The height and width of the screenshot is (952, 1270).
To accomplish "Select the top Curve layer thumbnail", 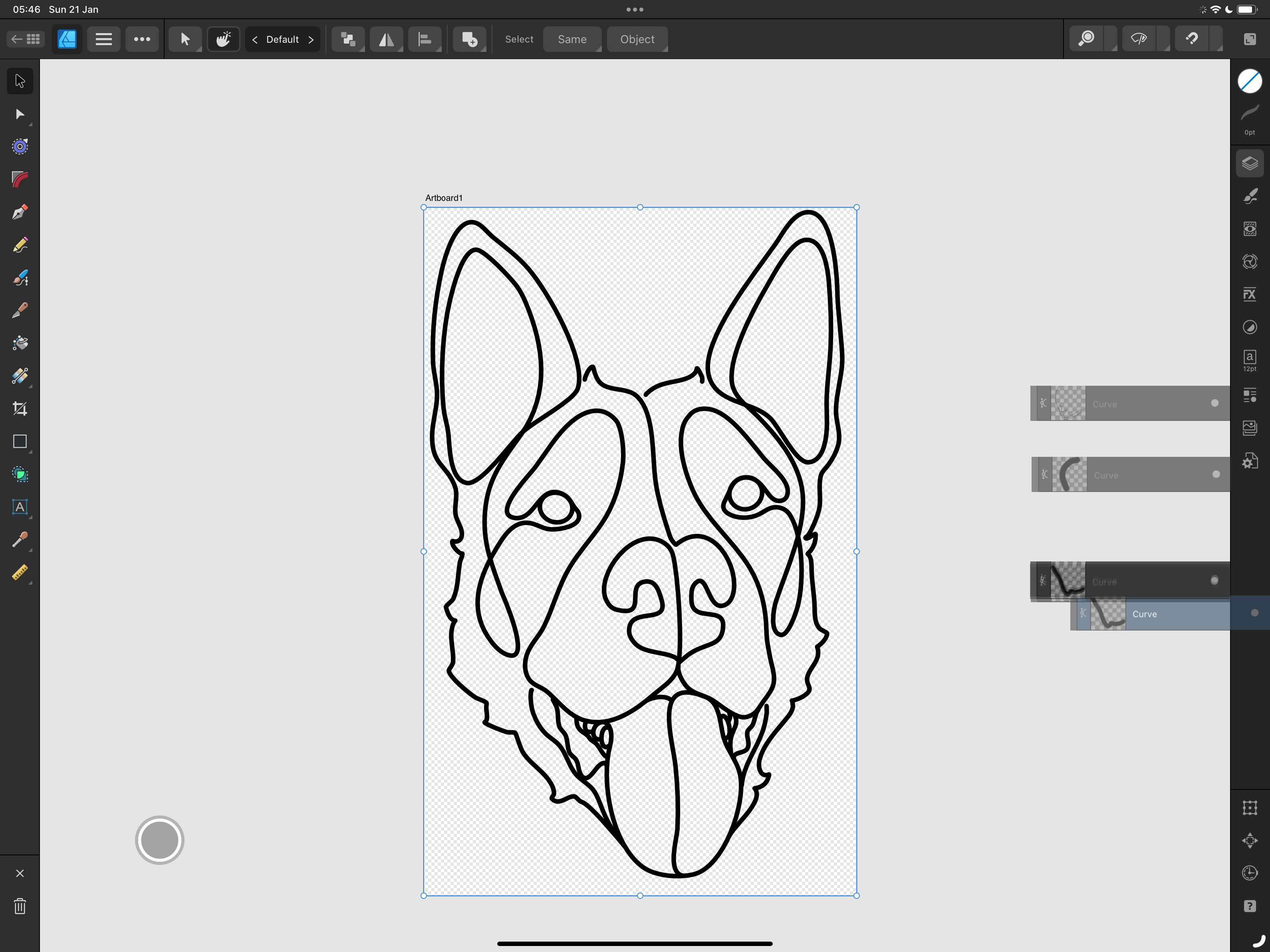I will (x=1068, y=403).
